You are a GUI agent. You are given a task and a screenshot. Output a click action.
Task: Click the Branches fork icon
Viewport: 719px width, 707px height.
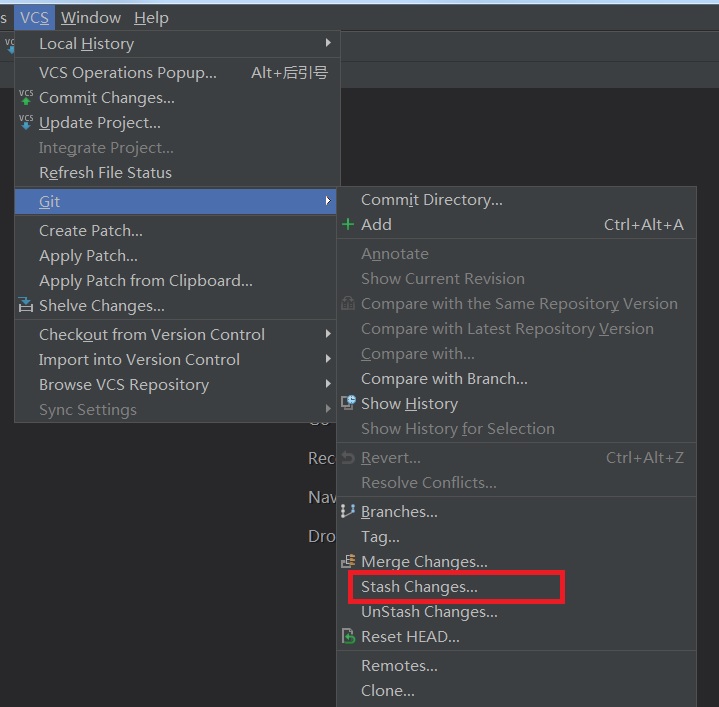(x=348, y=511)
